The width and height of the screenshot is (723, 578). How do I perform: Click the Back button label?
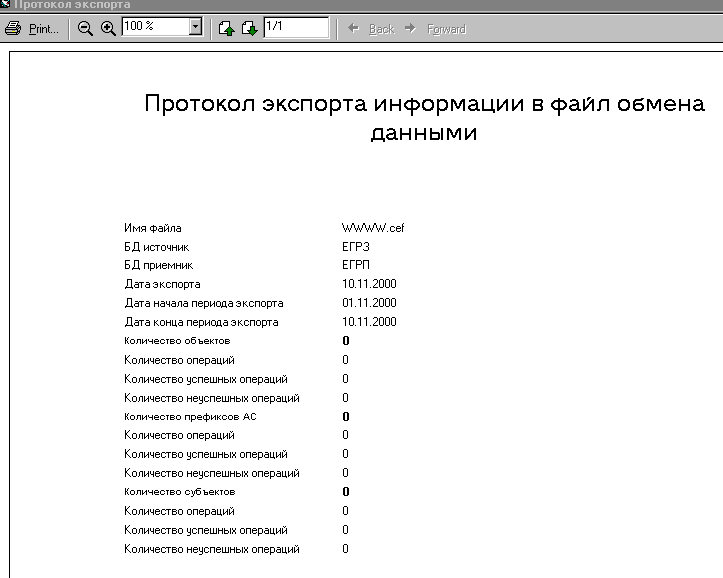coord(382,29)
